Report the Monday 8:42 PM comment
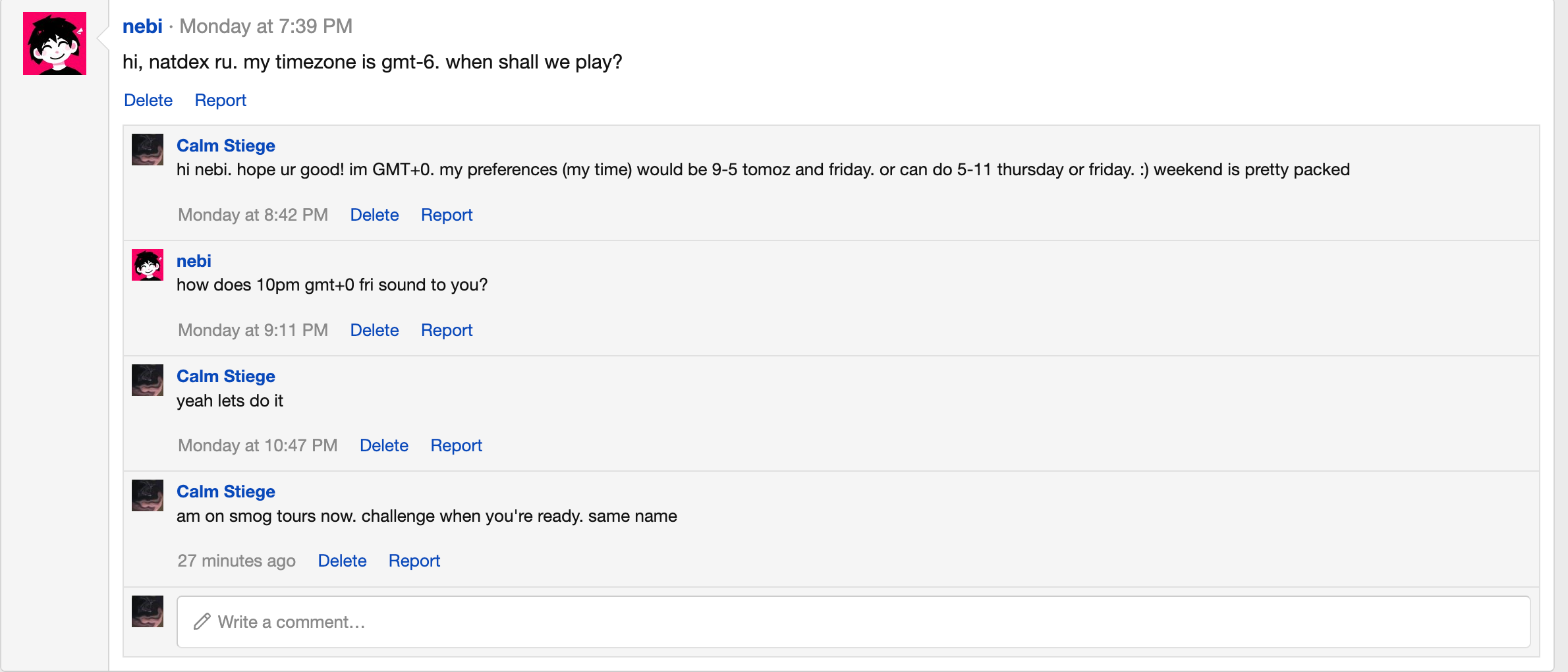 447,215
